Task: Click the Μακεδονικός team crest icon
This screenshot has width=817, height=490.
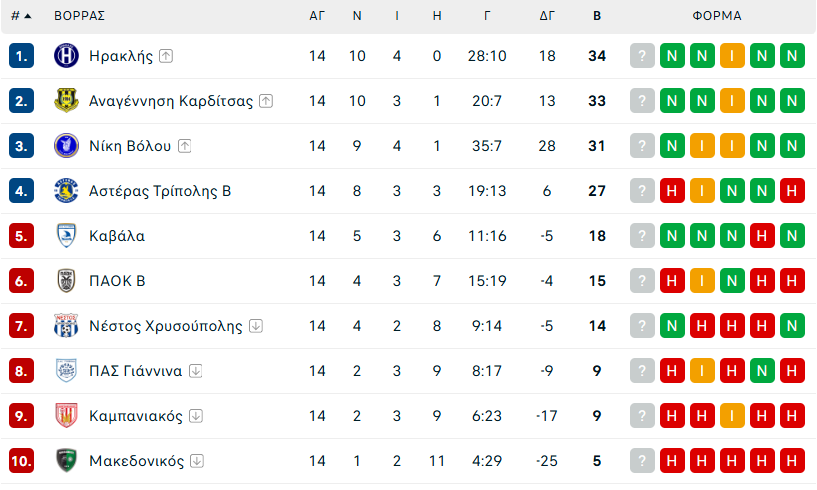Action: pos(66,461)
